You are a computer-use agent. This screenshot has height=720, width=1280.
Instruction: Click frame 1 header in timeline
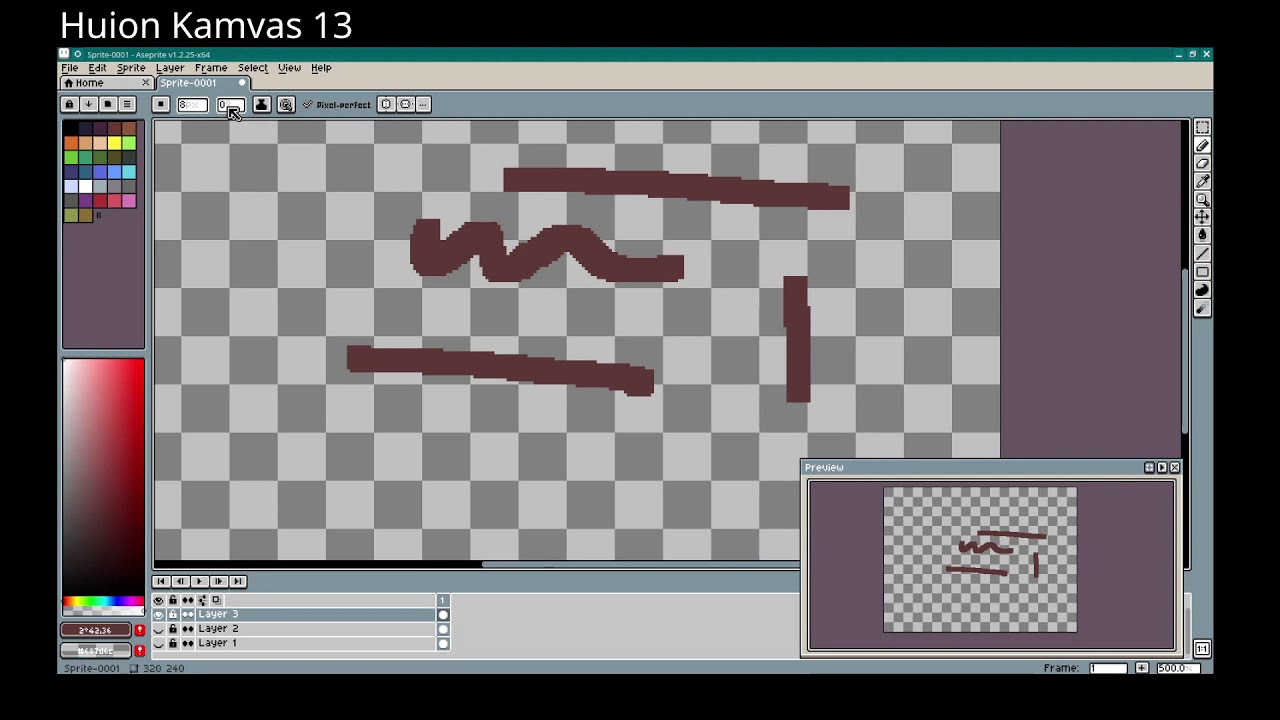[443, 600]
